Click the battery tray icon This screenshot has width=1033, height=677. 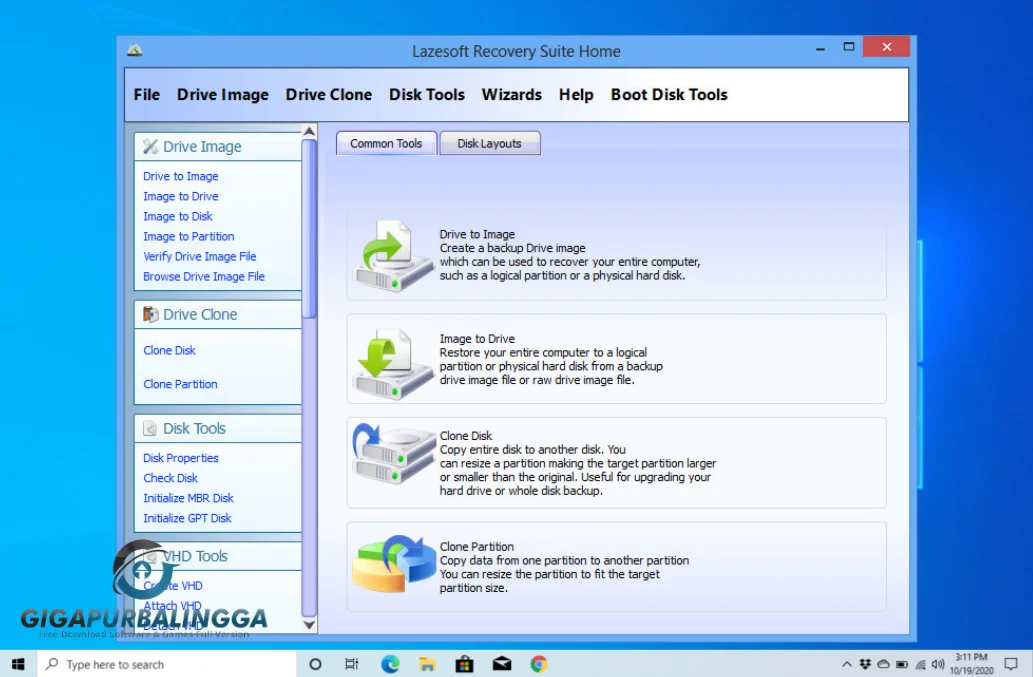(x=902, y=664)
